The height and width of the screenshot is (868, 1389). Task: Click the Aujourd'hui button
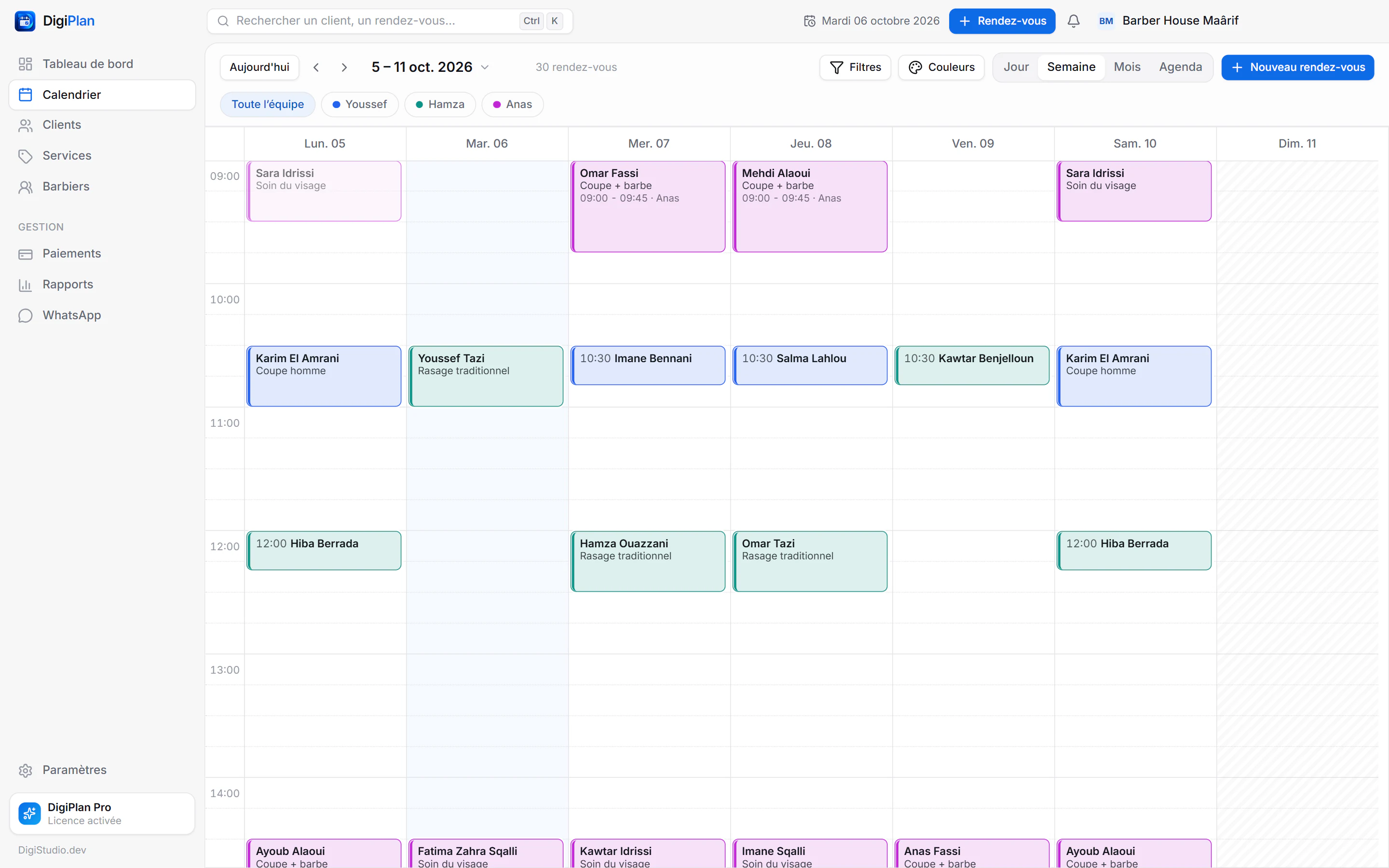(x=259, y=67)
